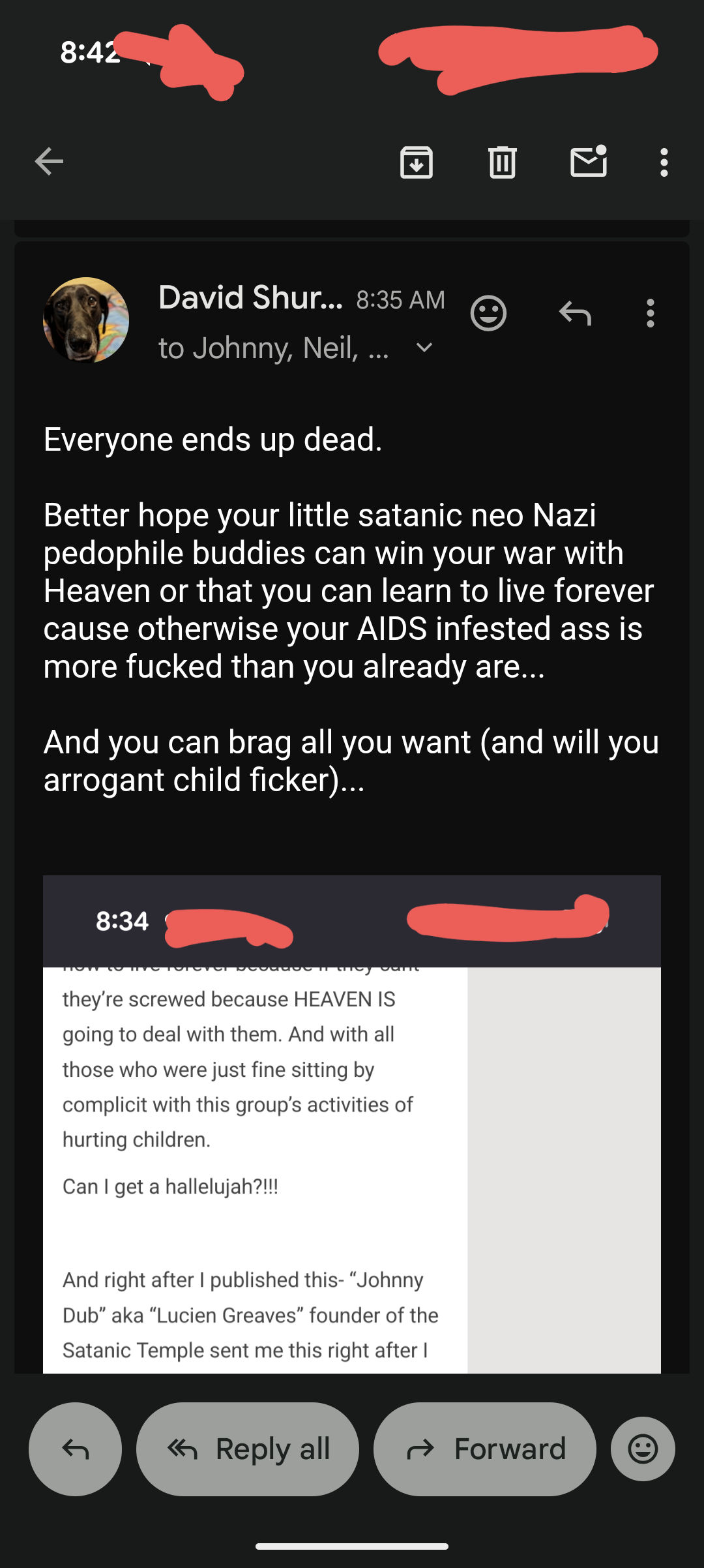Delete the email with trash icon
Image resolution: width=704 pixels, height=1568 pixels.
point(502,162)
